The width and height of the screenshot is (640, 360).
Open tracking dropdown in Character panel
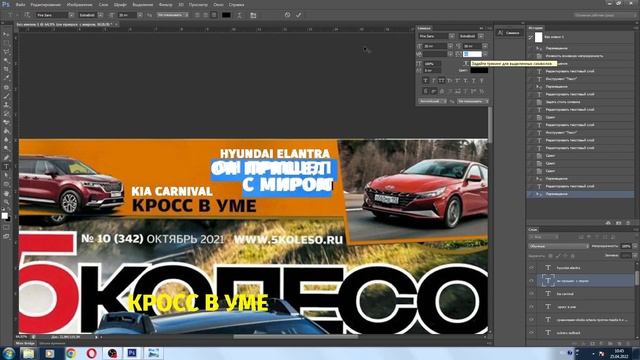[x=485, y=54]
